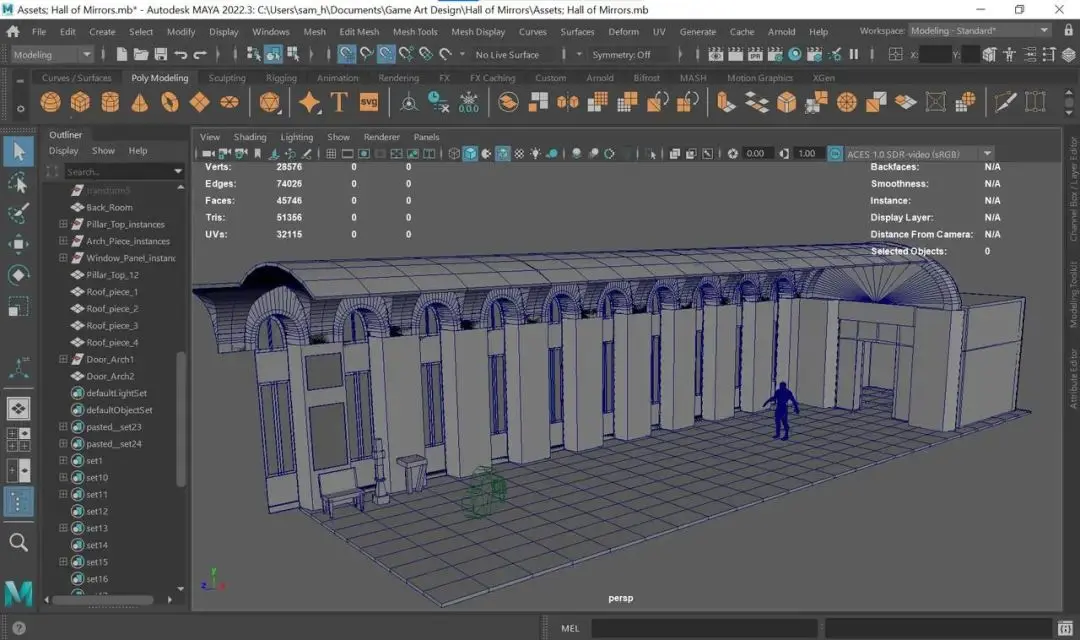Click the search magnifier icon in sidebar
1080x640 pixels.
(x=19, y=543)
